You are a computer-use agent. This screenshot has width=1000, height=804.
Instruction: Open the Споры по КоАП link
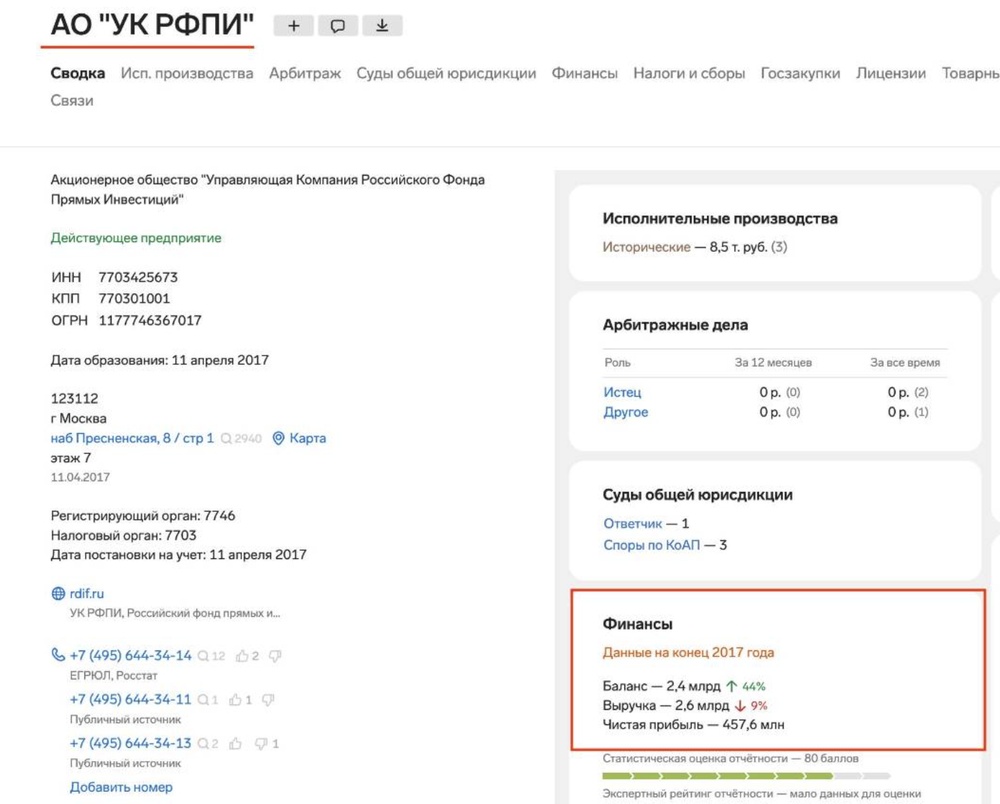[651, 545]
